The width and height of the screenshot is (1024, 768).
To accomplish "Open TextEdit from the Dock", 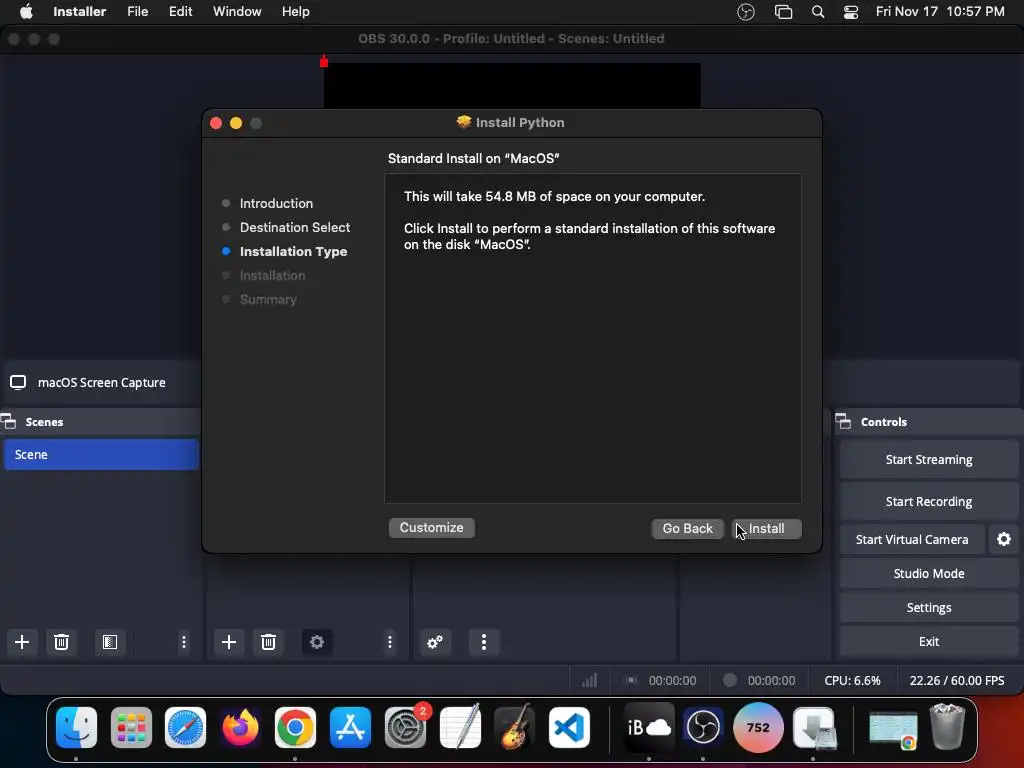I will click(x=460, y=727).
